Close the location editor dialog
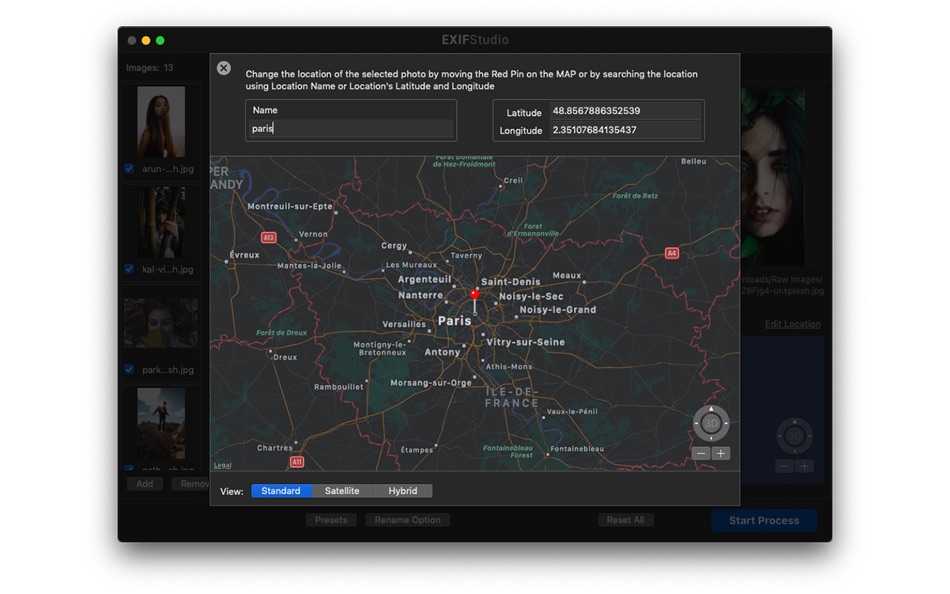The width and height of the screenshot is (950, 594). pos(224,68)
